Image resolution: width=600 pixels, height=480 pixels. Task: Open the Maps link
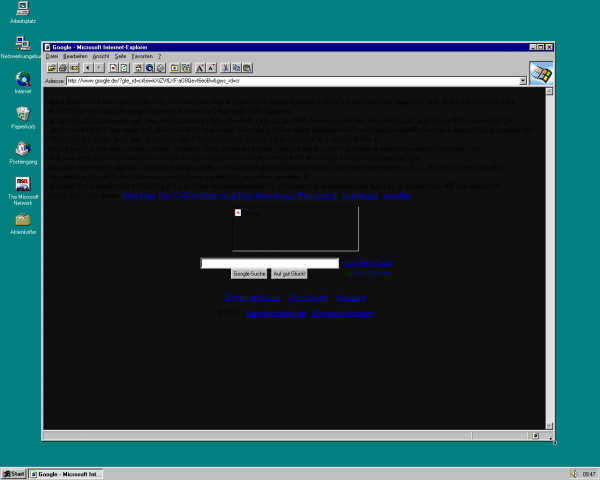pyautogui.click(x=148, y=196)
